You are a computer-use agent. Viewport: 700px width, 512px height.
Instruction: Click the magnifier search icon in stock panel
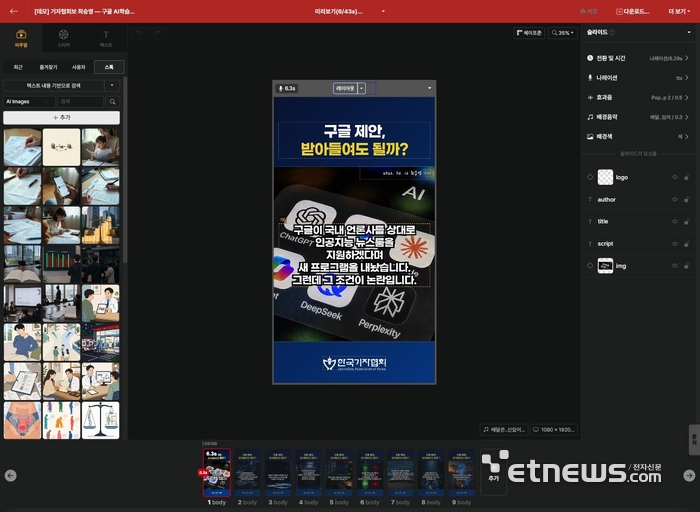click(112, 102)
